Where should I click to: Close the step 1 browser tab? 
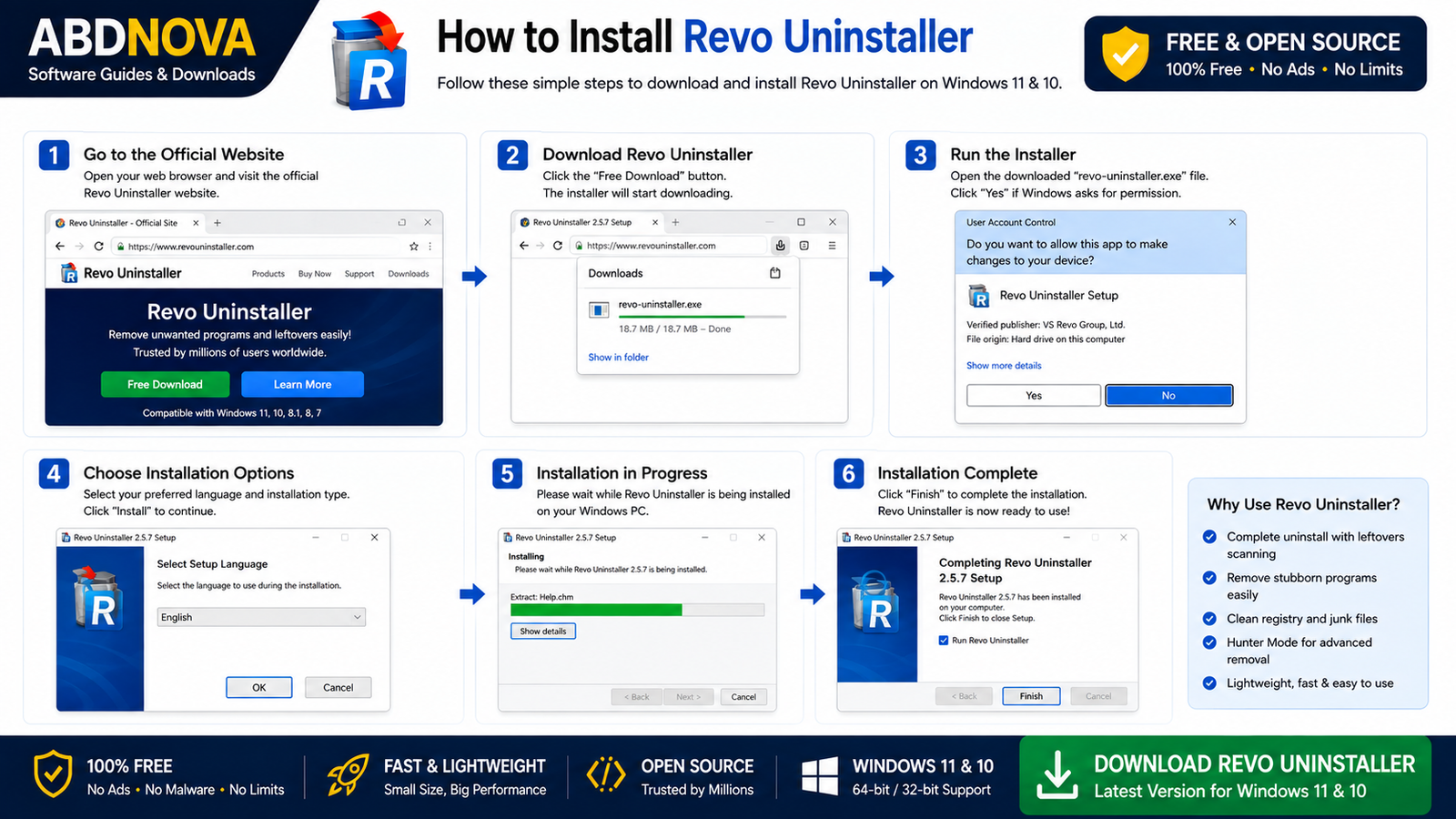(x=195, y=223)
